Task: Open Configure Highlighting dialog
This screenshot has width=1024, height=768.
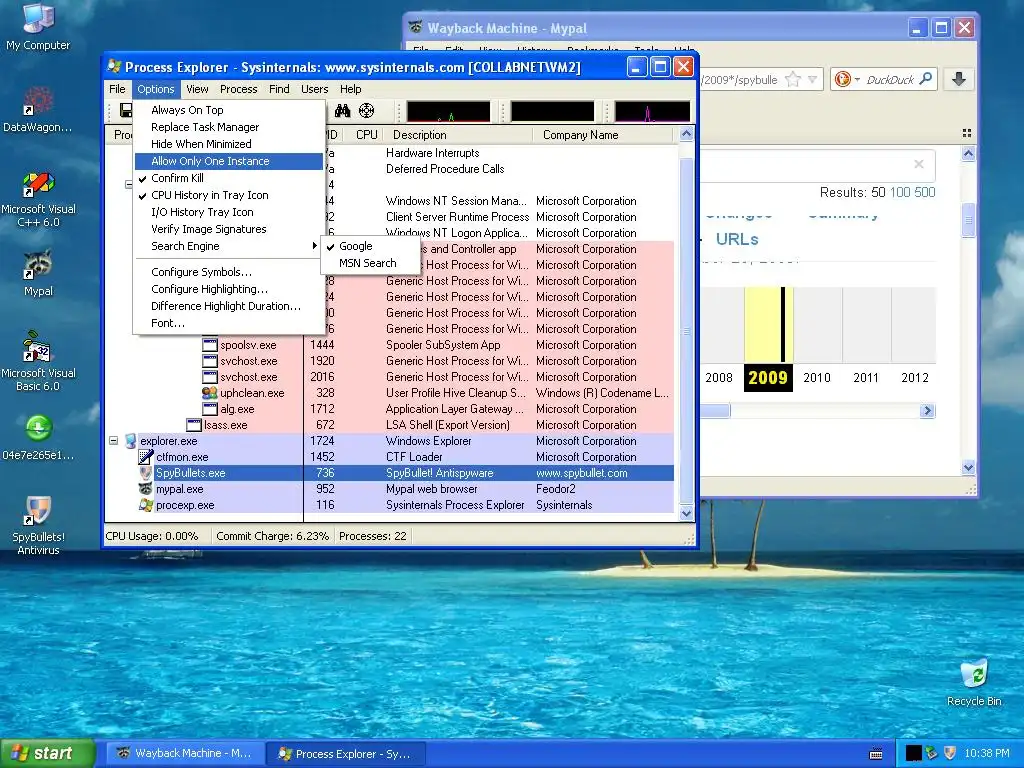Action: [x=229, y=289]
